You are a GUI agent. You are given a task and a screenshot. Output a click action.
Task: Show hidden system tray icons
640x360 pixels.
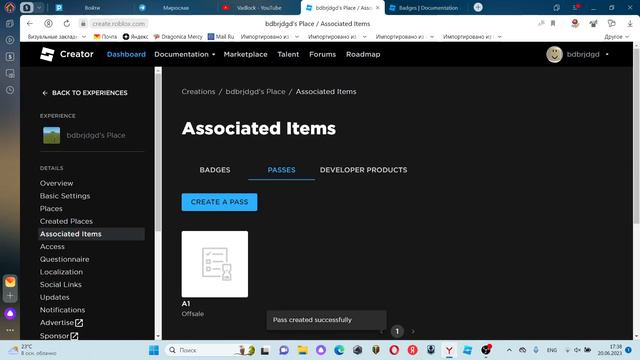509,350
